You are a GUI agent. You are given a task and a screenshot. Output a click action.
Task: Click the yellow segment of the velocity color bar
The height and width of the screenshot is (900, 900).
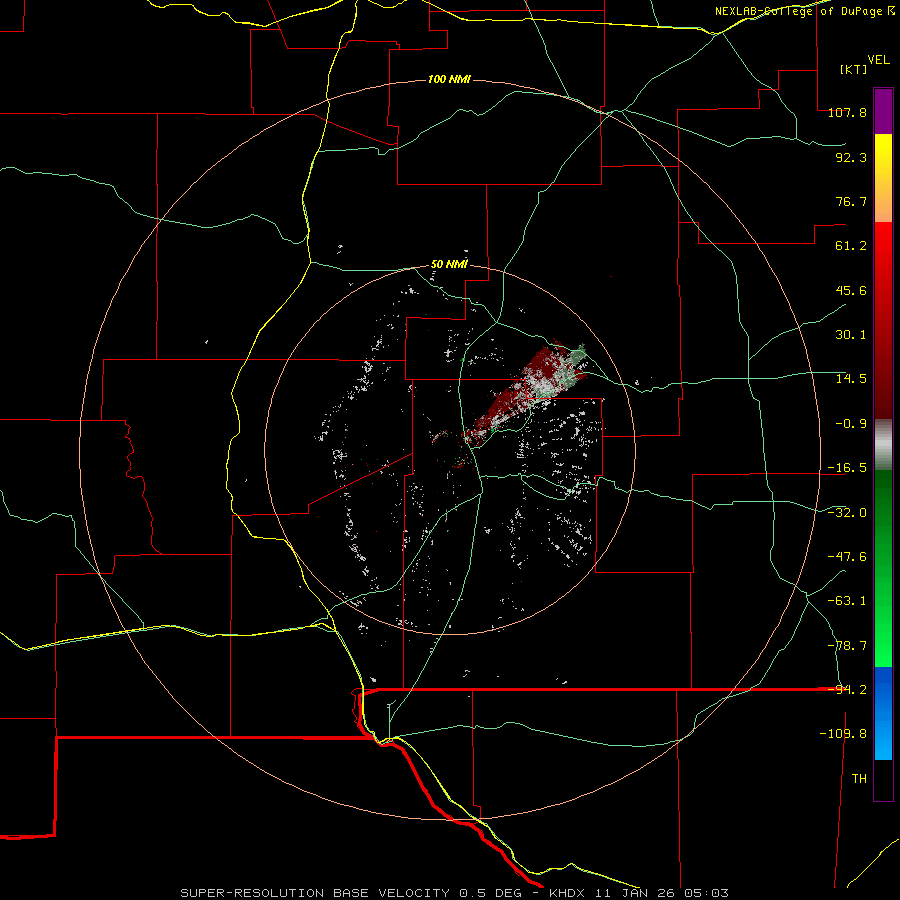883,178
